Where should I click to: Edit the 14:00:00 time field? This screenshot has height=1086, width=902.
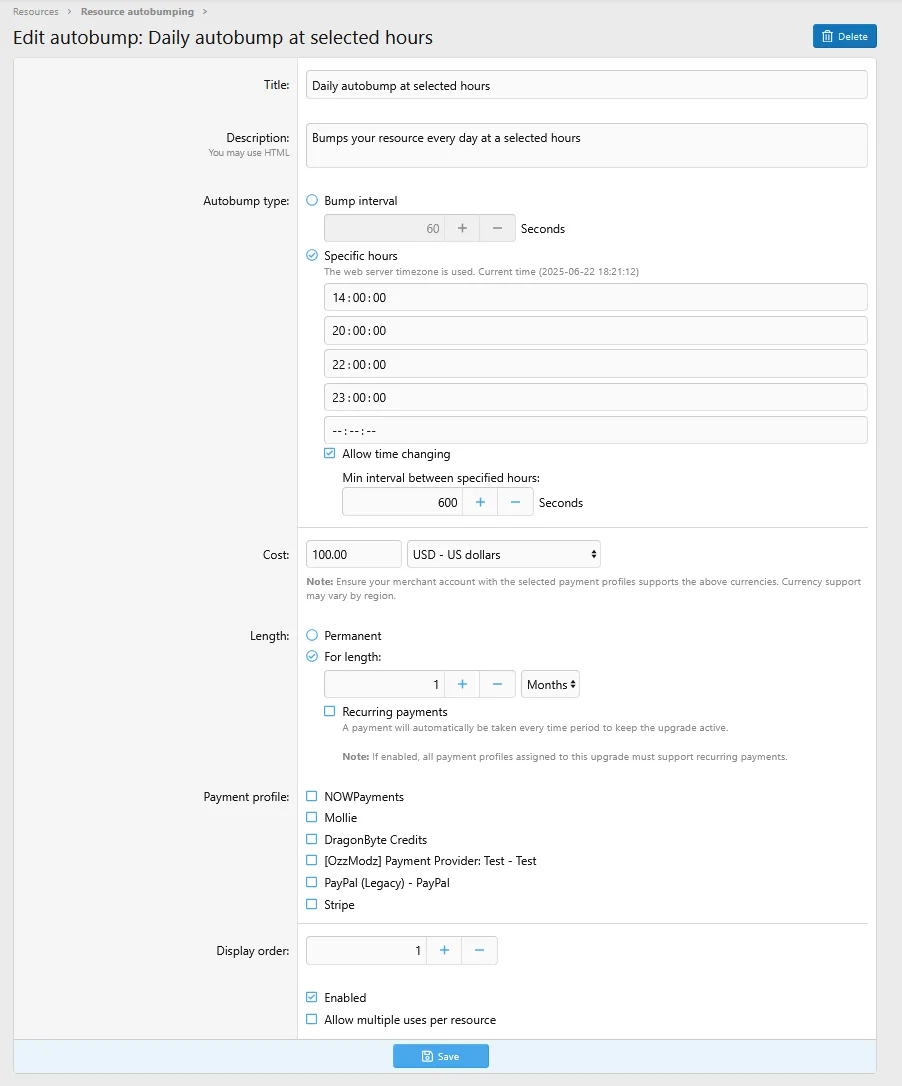[595, 297]
